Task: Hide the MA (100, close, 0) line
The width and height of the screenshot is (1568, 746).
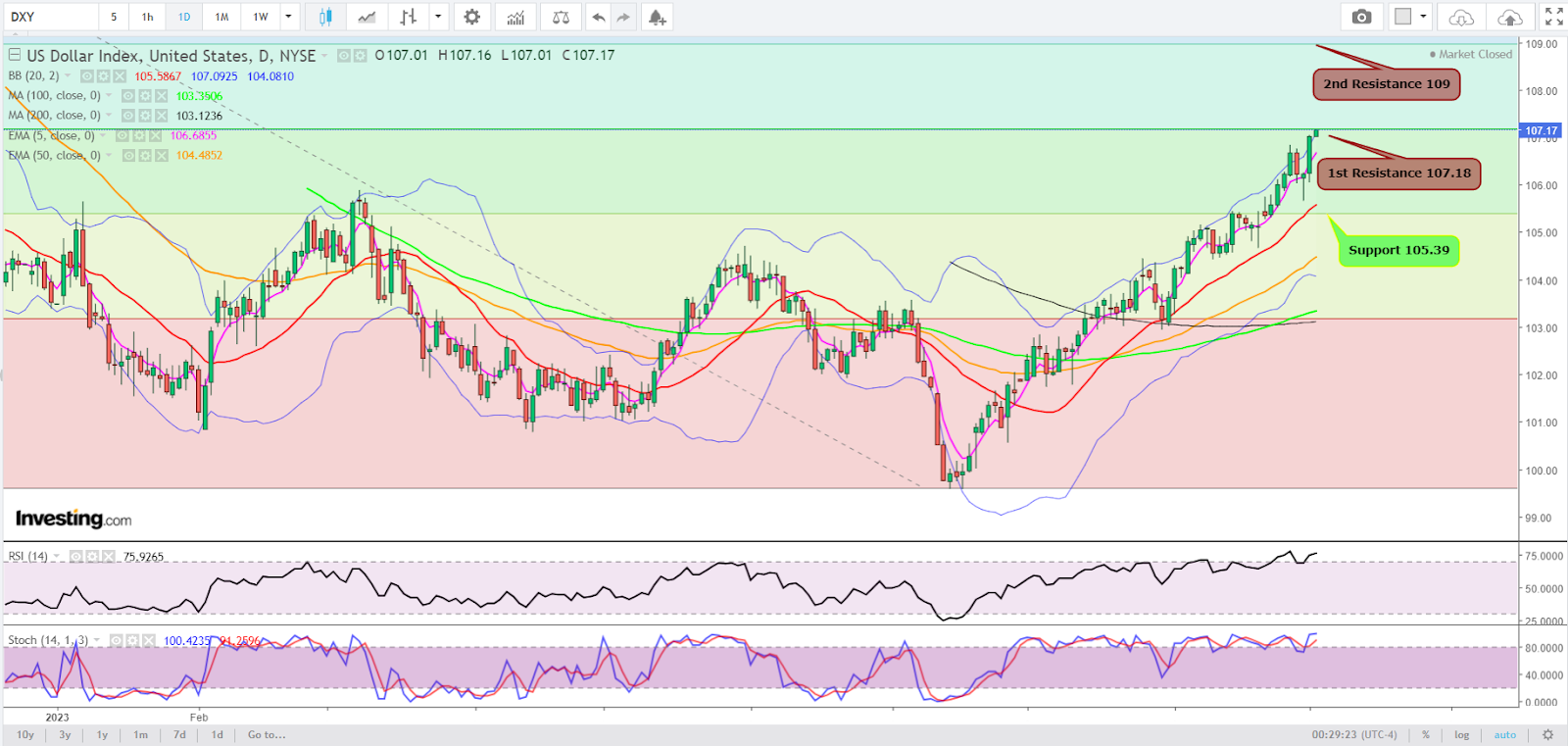Action: (x=128, y=96)
